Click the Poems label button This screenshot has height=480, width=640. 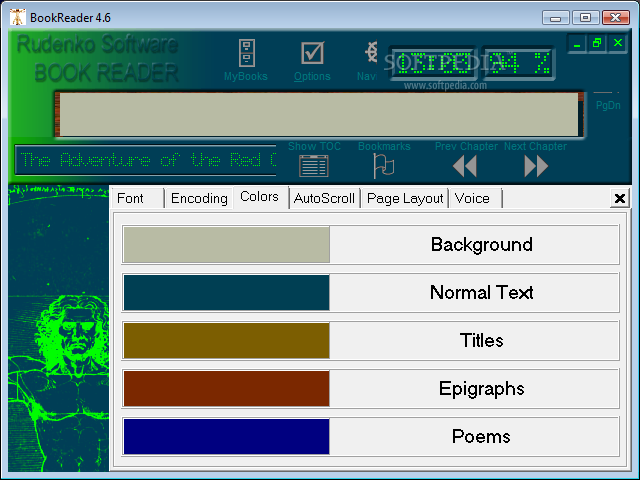[x=474, y=436]
